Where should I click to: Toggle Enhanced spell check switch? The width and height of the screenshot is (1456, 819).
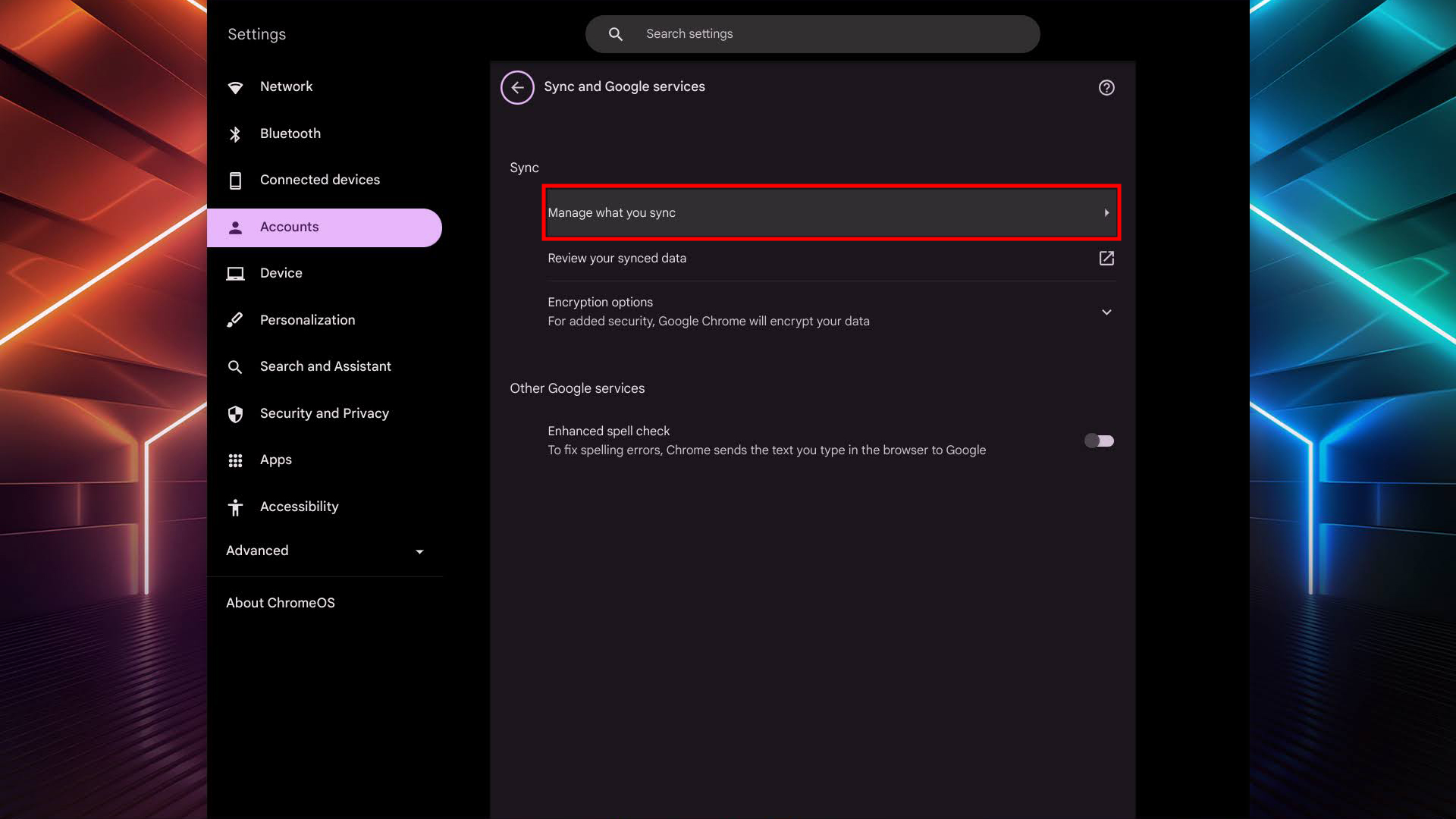[x=1099, y=441]
